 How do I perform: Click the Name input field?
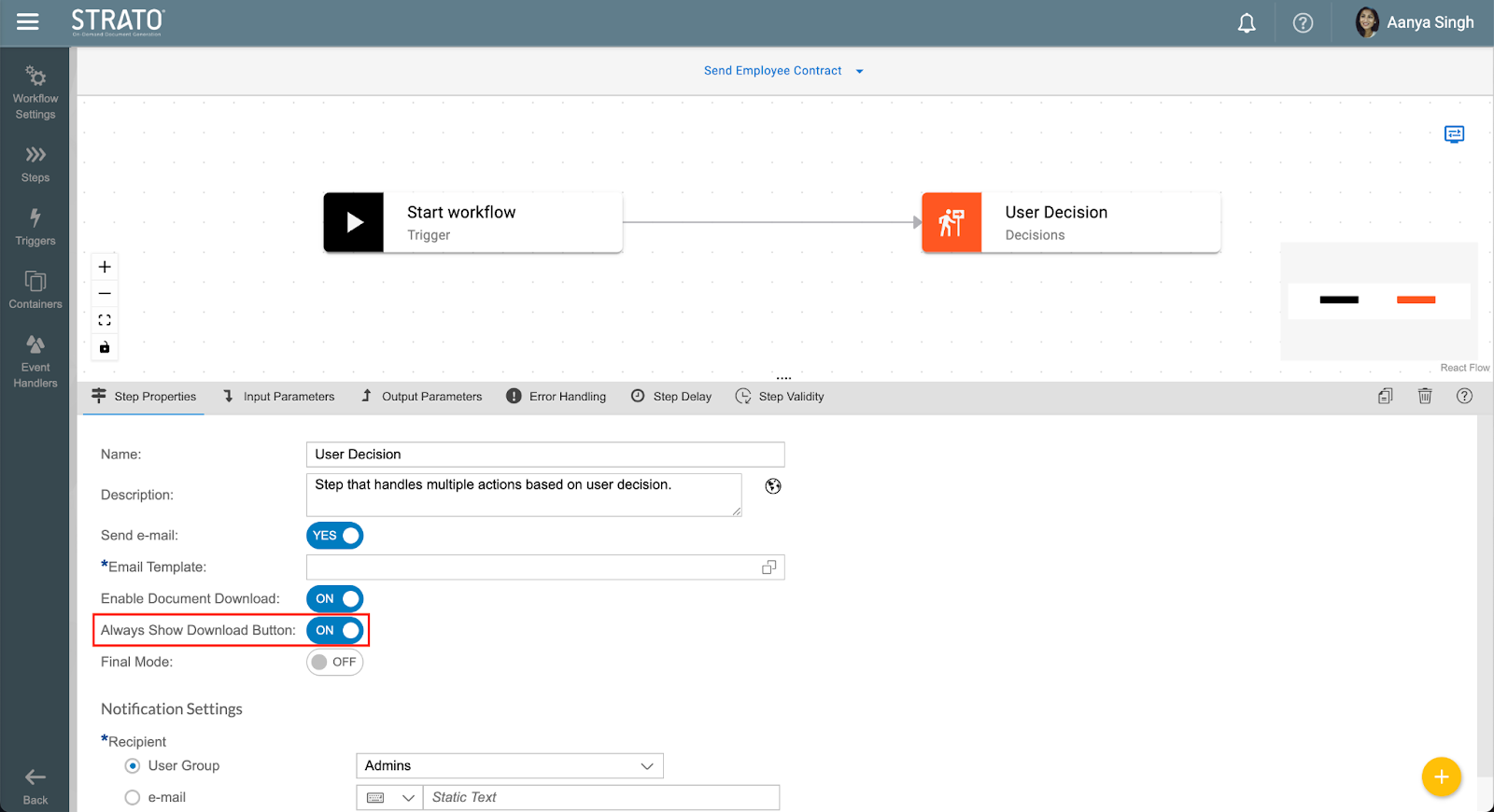[x=544, y=455]
